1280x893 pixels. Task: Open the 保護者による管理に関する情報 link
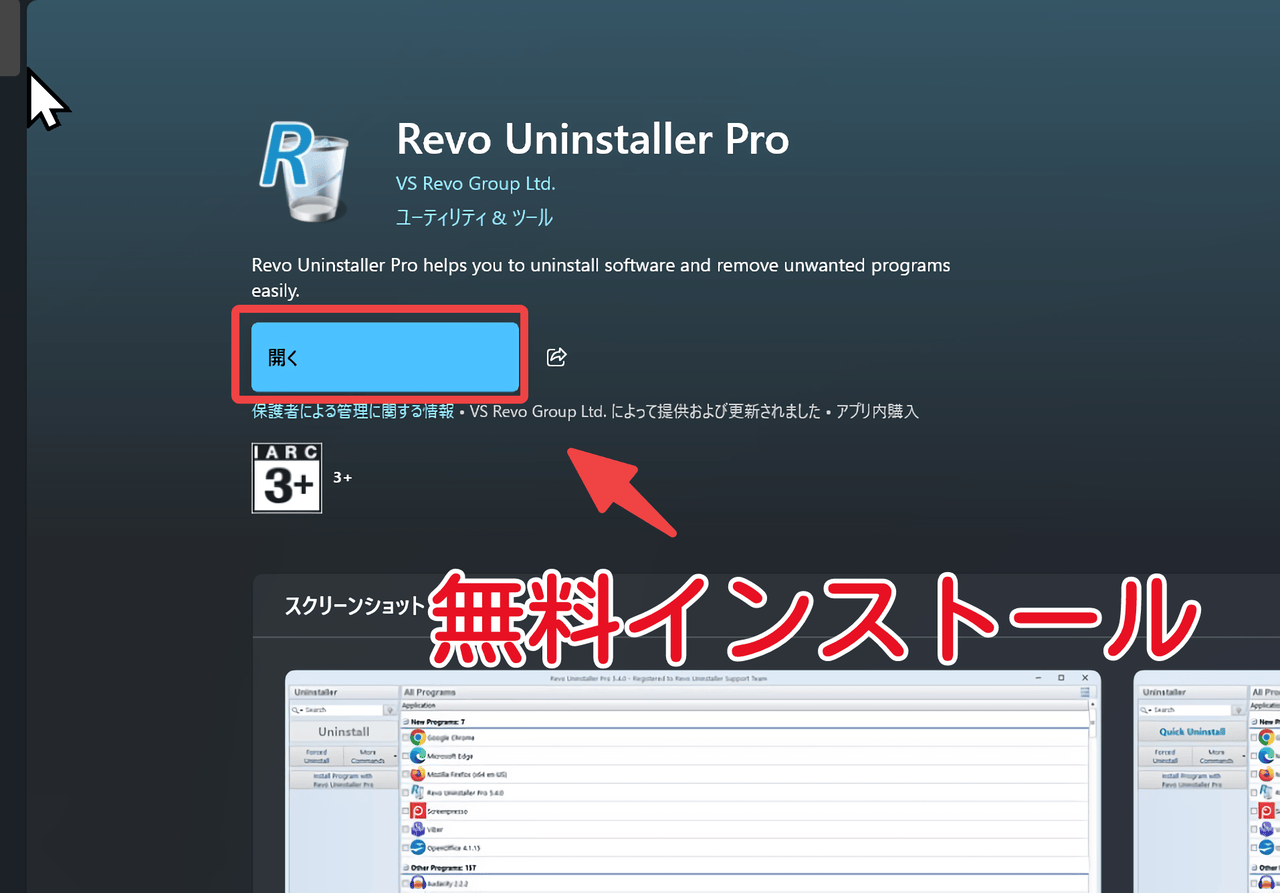(353, 411)
